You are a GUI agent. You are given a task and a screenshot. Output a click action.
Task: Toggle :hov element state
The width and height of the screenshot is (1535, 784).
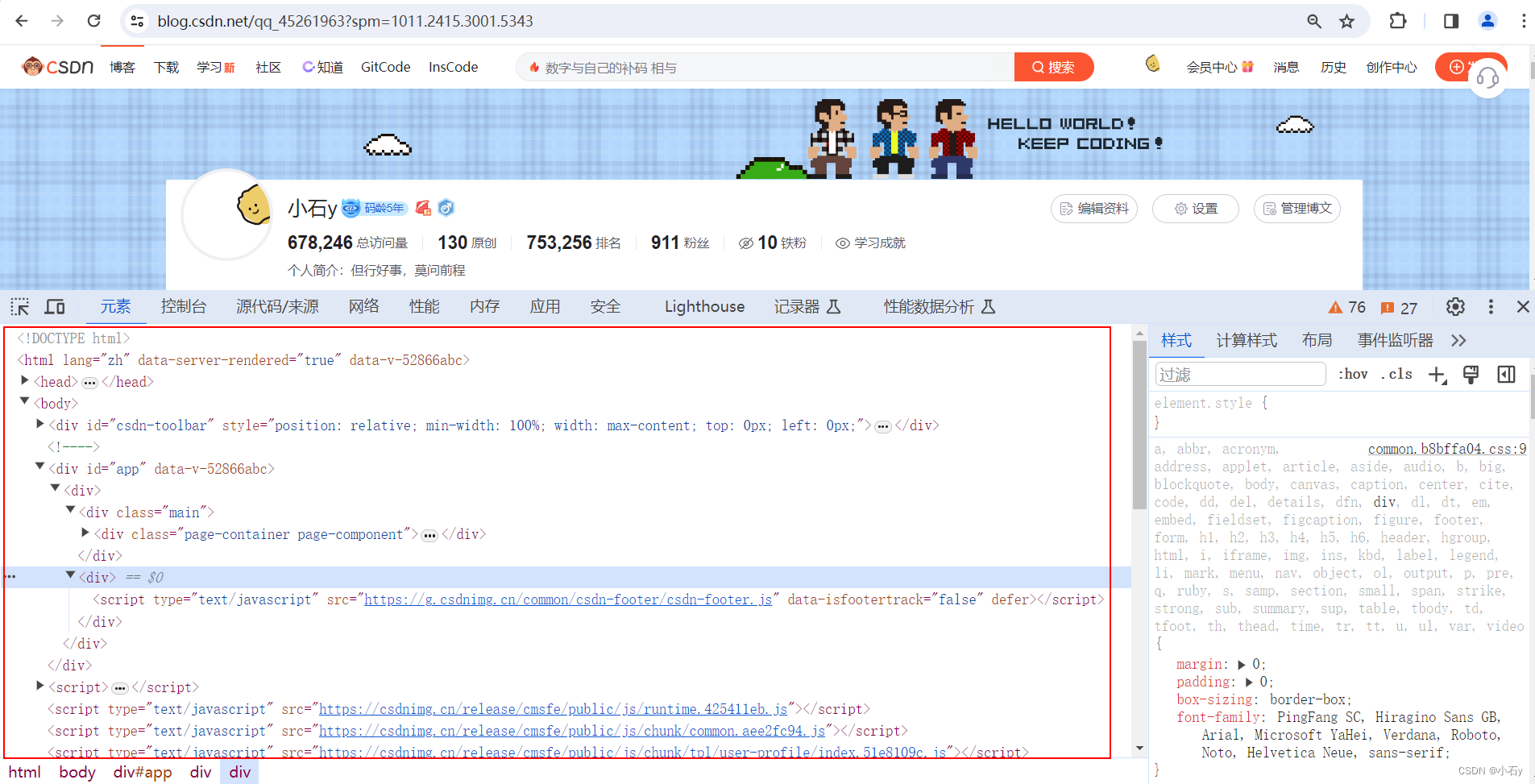[x=1353, y=374]
